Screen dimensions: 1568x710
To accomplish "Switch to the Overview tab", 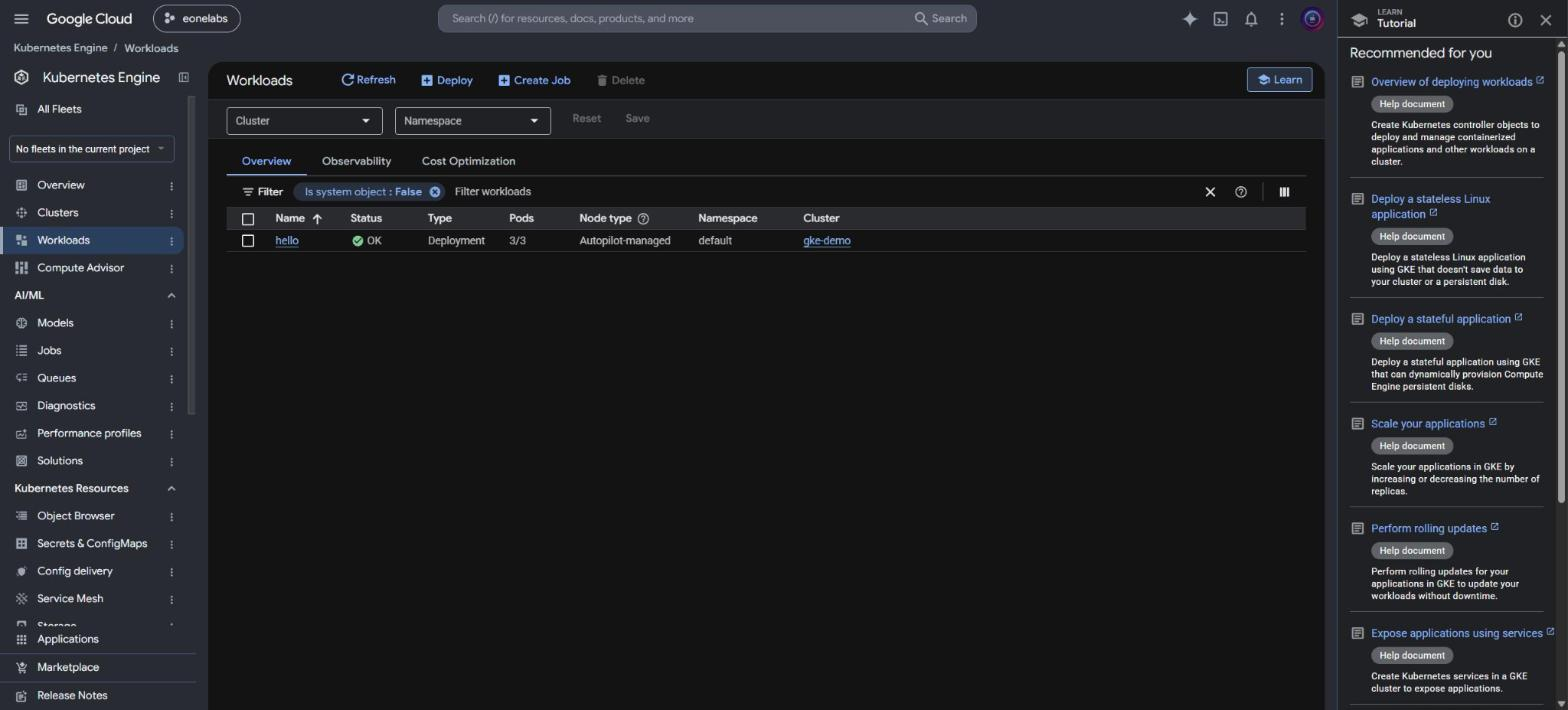I will pos(266,161).
